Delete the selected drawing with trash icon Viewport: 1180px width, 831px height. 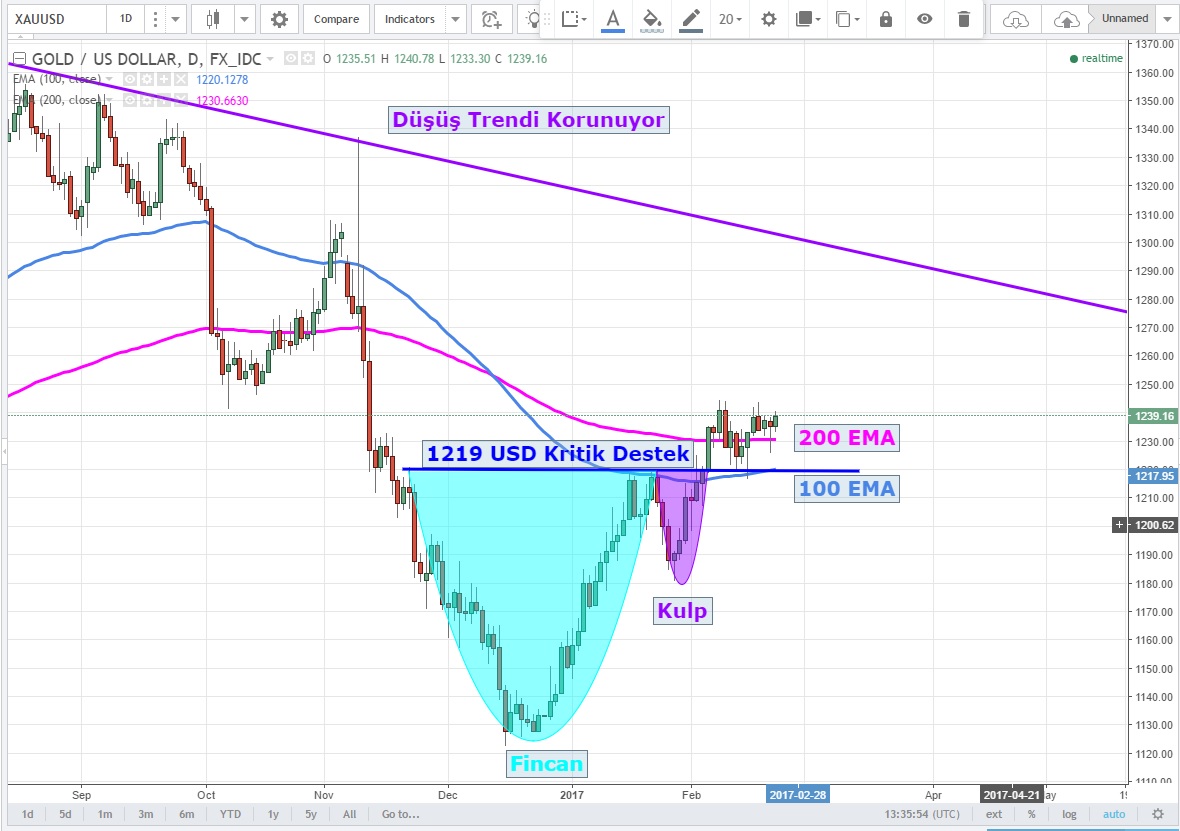(x=963, y=19)
